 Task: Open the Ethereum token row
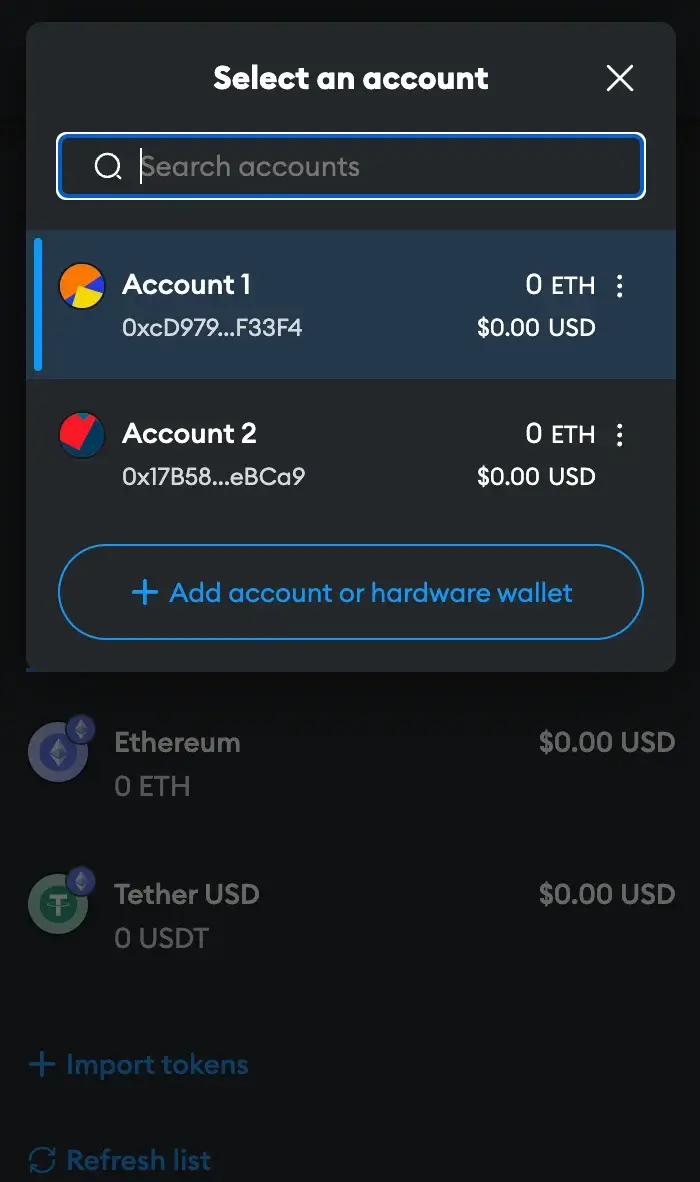[350, 764]
